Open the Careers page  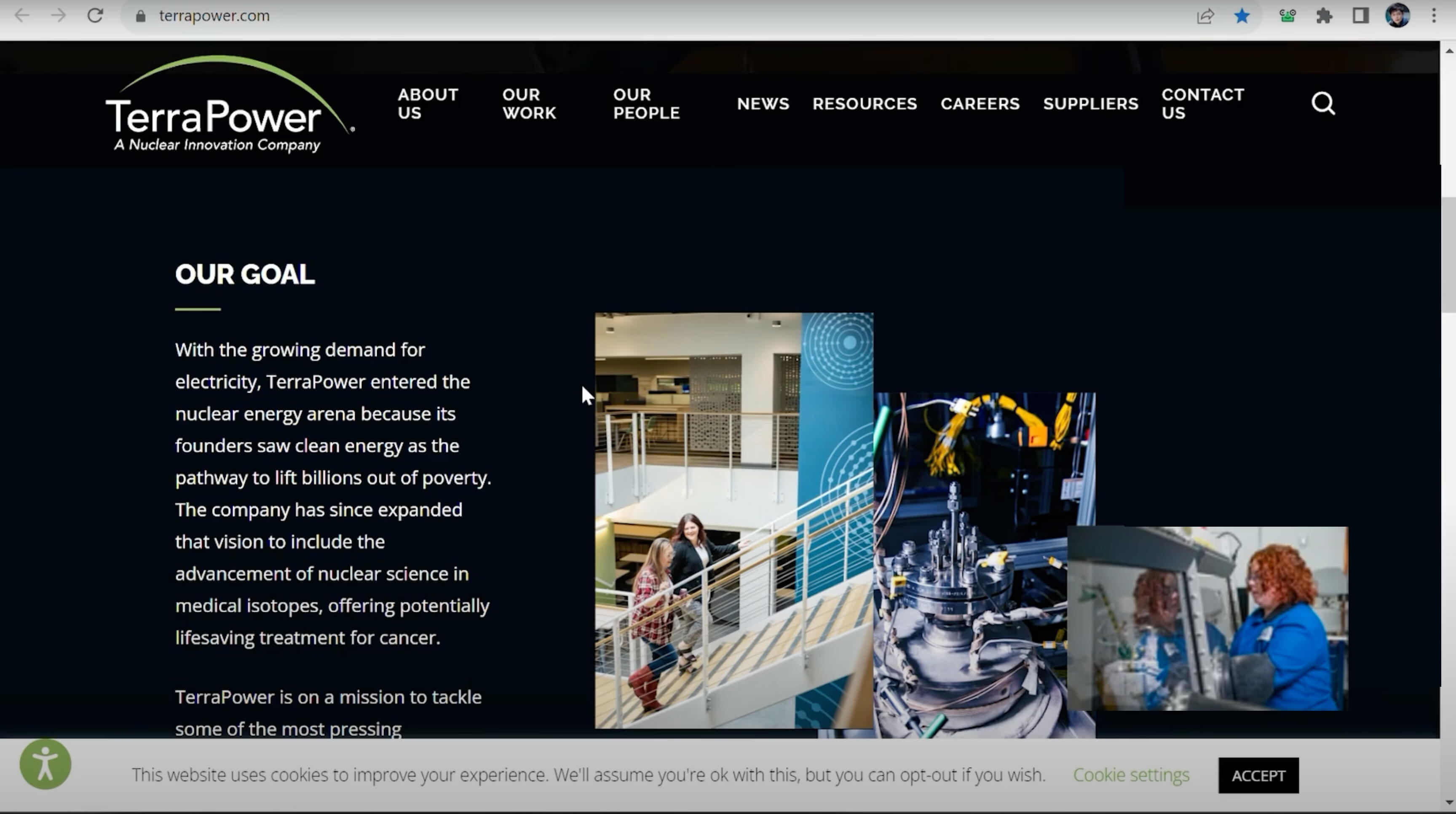click(980, 104)
